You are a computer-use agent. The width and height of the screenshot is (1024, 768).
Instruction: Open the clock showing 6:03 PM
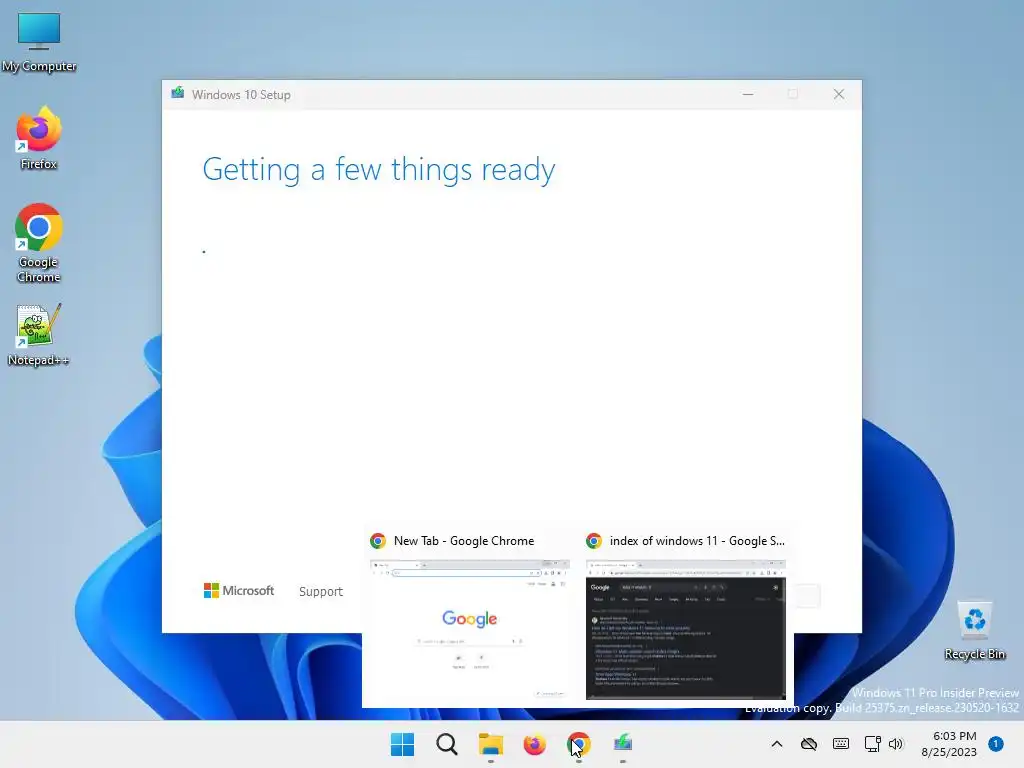pos(949,744)
